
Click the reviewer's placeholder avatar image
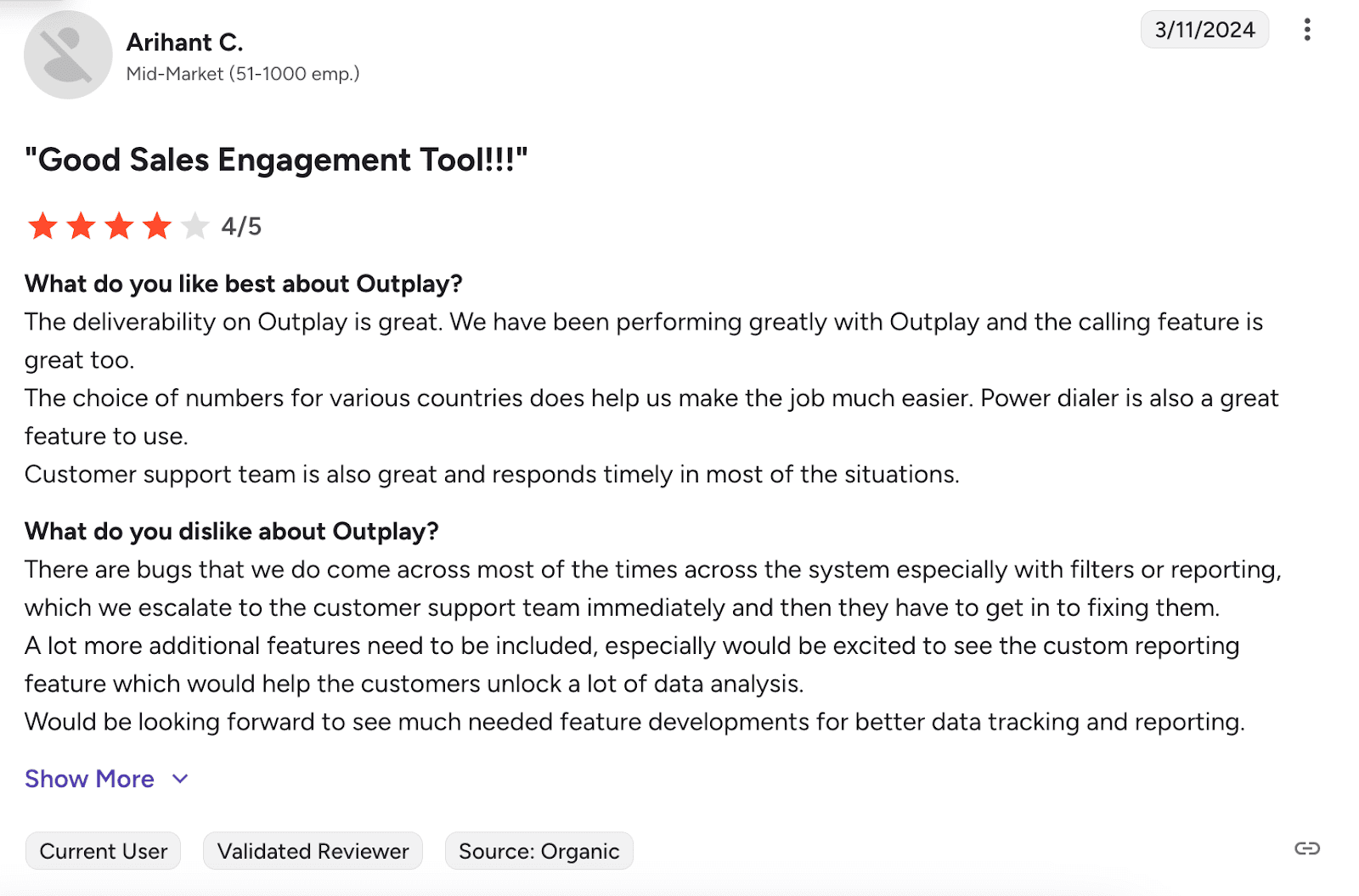coord(68,55)
